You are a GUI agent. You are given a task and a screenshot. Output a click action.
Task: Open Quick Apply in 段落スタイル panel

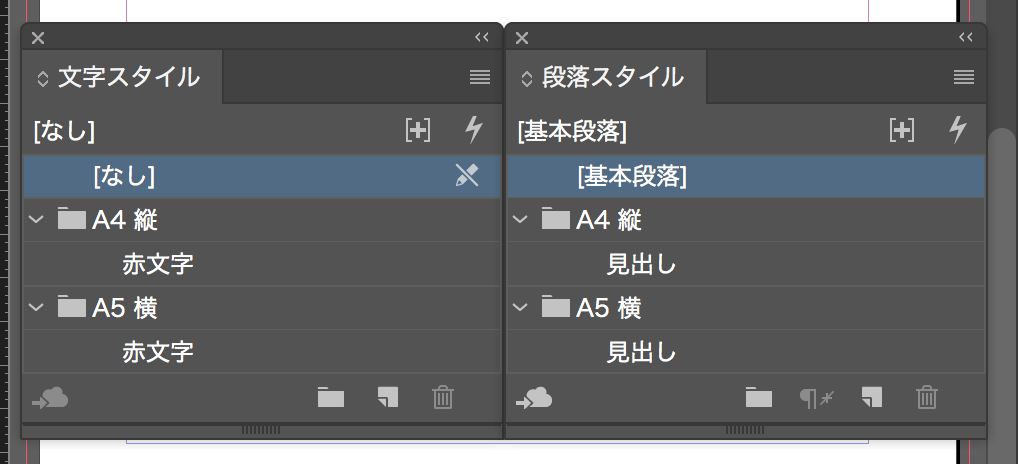958,130
